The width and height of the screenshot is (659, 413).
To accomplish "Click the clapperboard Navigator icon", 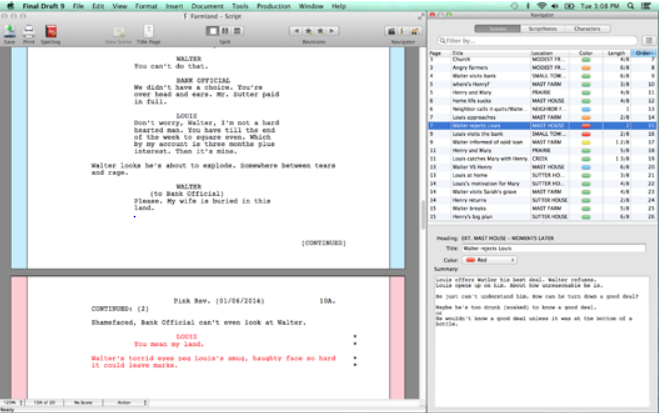I will (391, 31).
